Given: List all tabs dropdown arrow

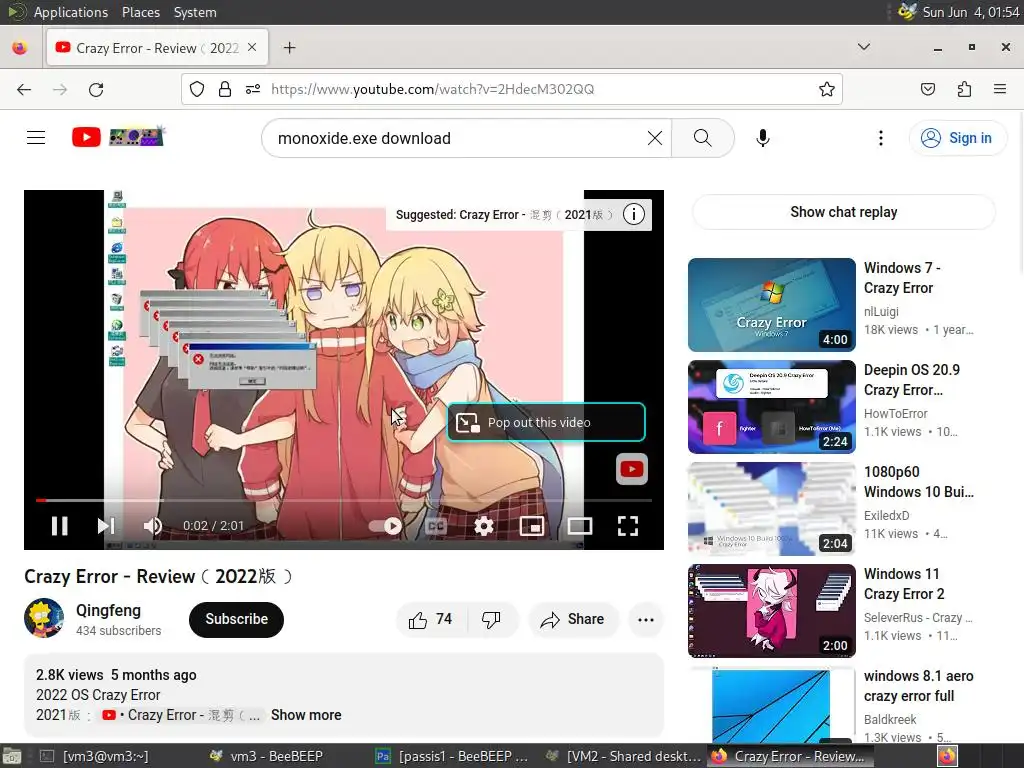Looking at the screenshot, I should pyautogui.click(x=863, y=47).
